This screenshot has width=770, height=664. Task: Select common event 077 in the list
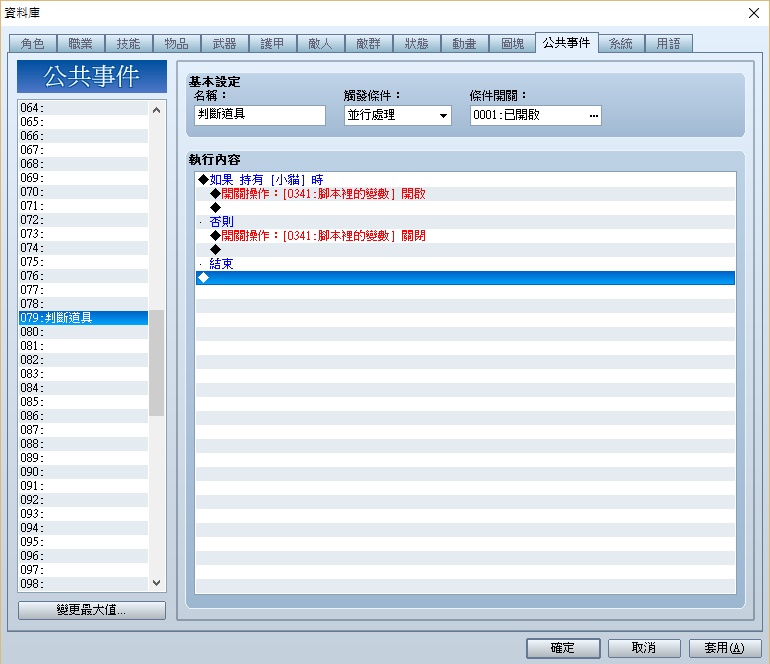tap(83, 290)
